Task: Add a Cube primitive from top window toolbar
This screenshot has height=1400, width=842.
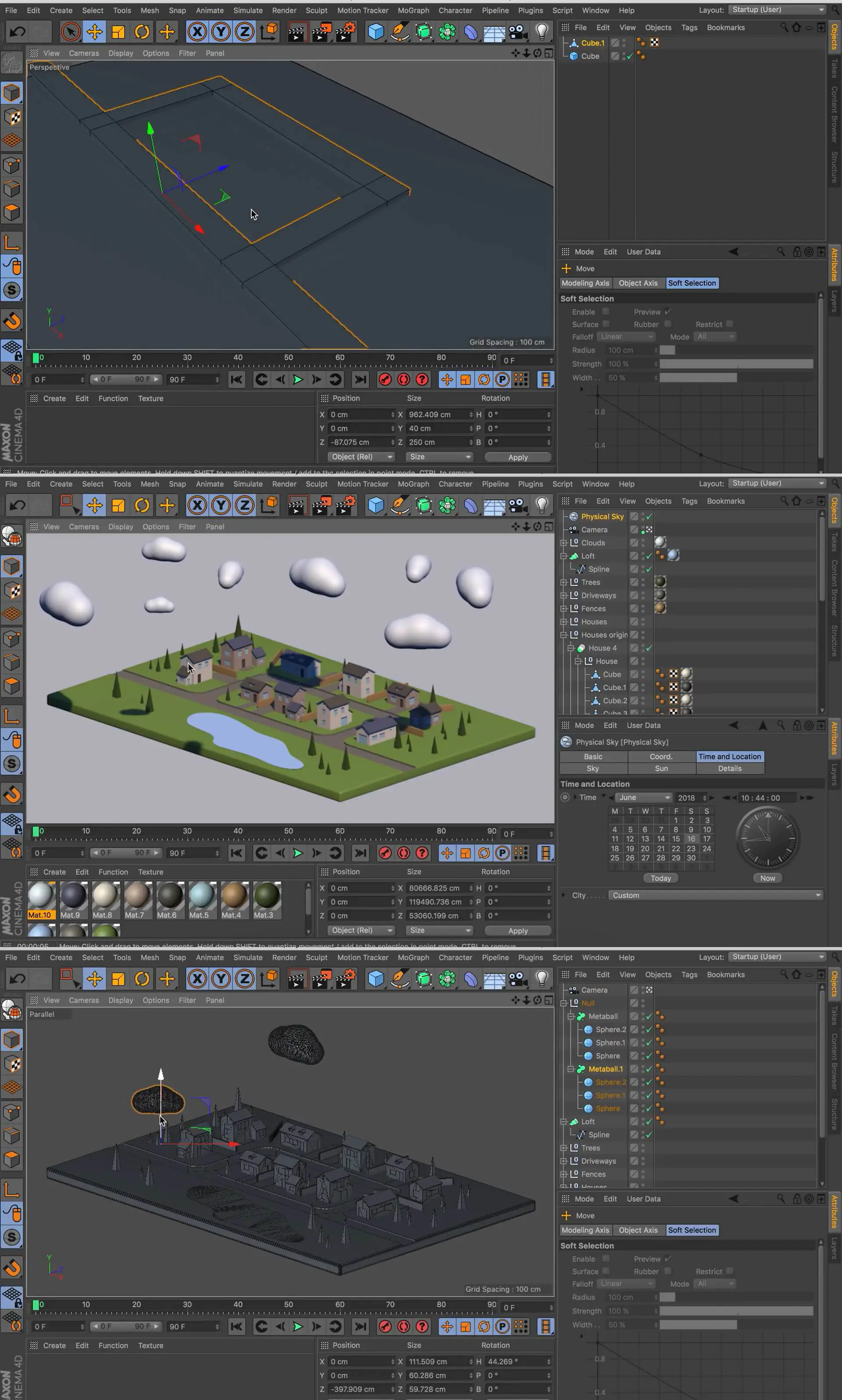Action: click(x=375, y=32)
